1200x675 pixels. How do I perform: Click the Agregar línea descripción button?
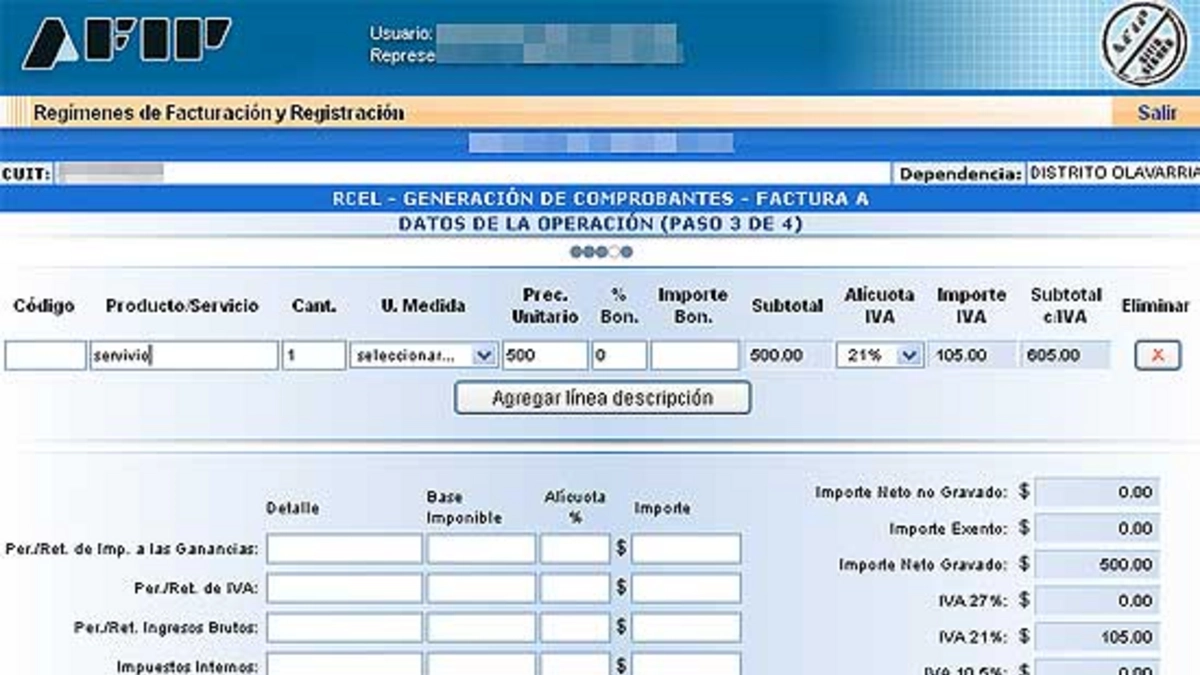pyautogui.click(x=602, y=398)
